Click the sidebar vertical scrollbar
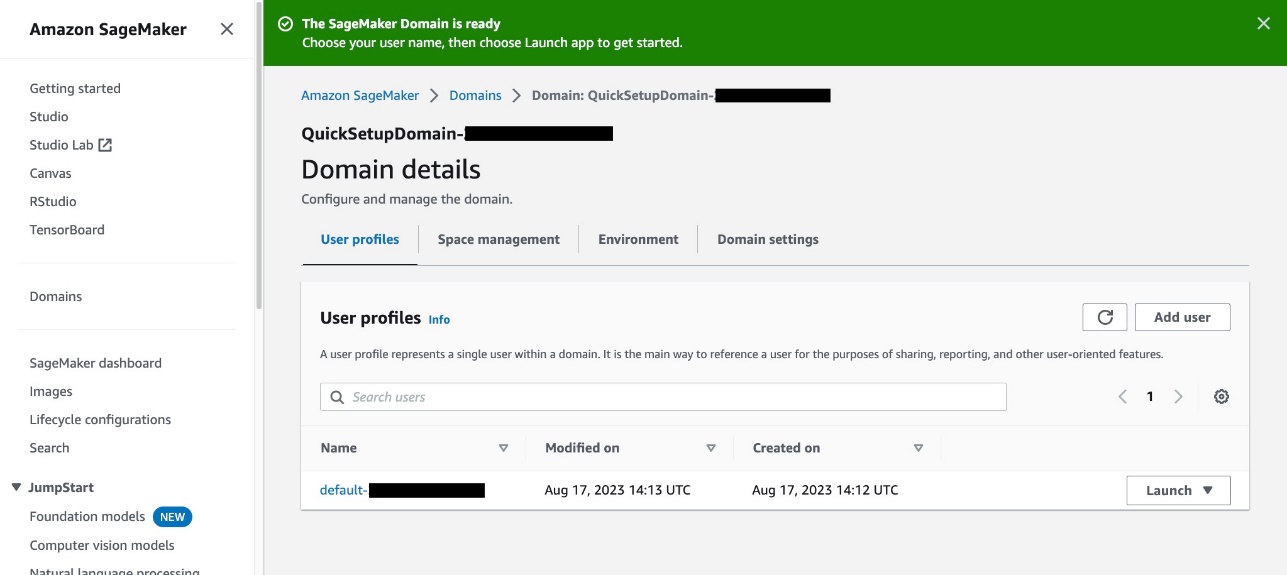Image resolution: width=1287 pixels, height=575 pixels. (x=259, y=155)
